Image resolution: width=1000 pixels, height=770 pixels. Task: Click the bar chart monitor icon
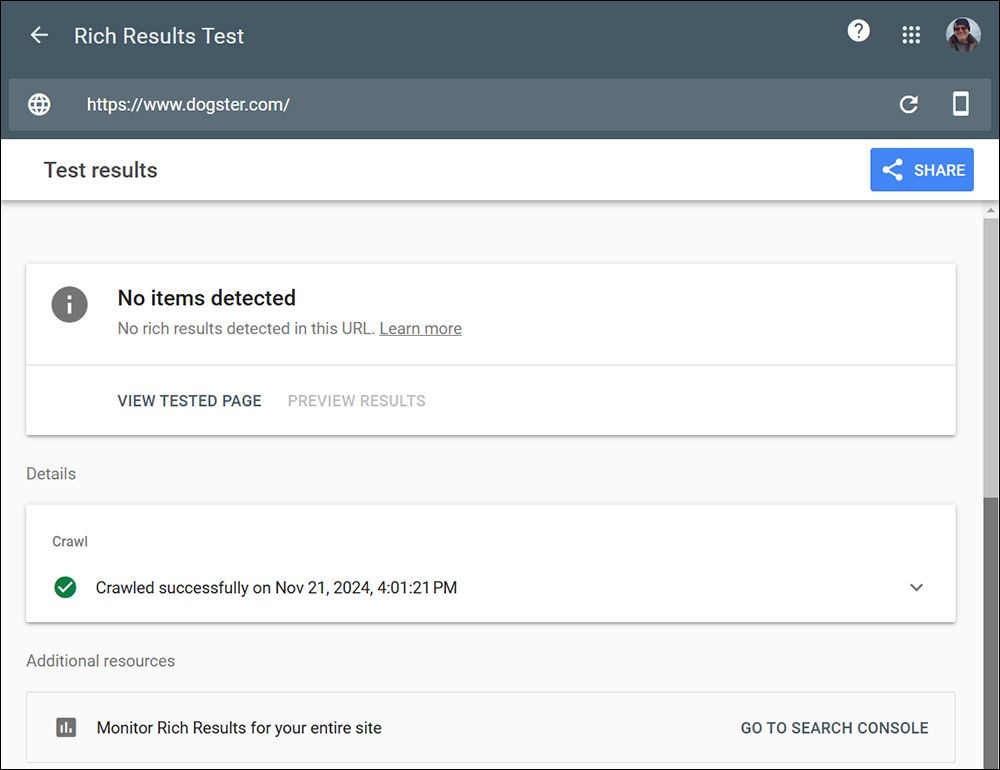pos(66,728)
